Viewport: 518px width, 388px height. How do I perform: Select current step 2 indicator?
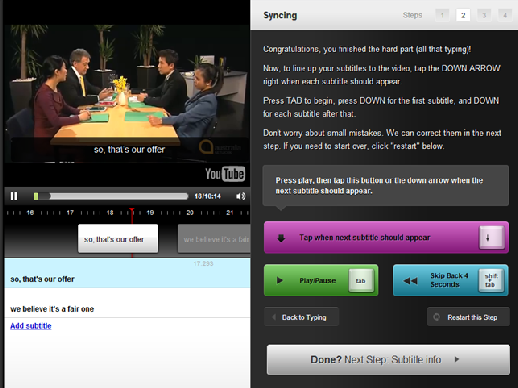[463, 15]
